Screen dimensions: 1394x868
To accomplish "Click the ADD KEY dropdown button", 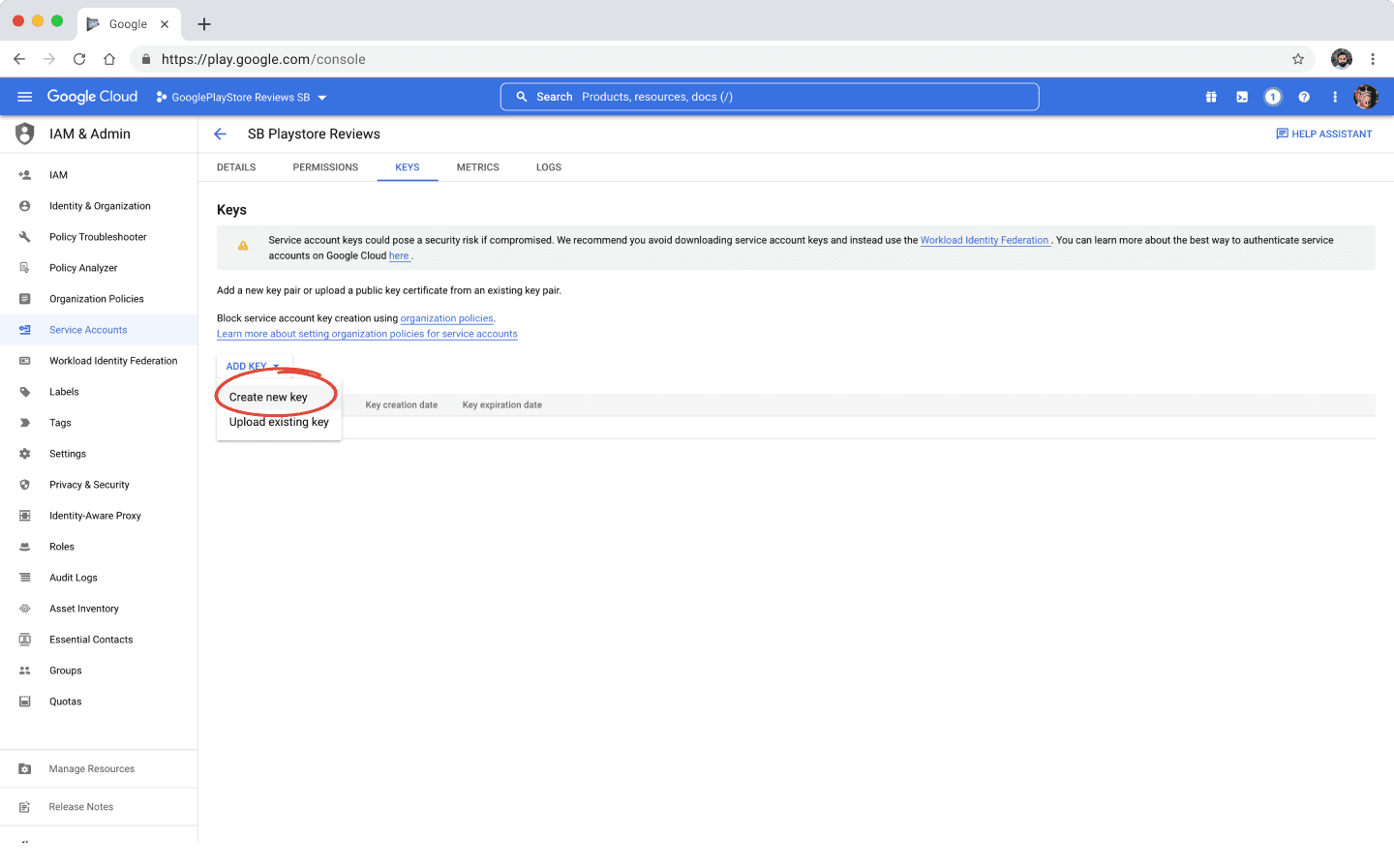I will [x=253, y=366].
